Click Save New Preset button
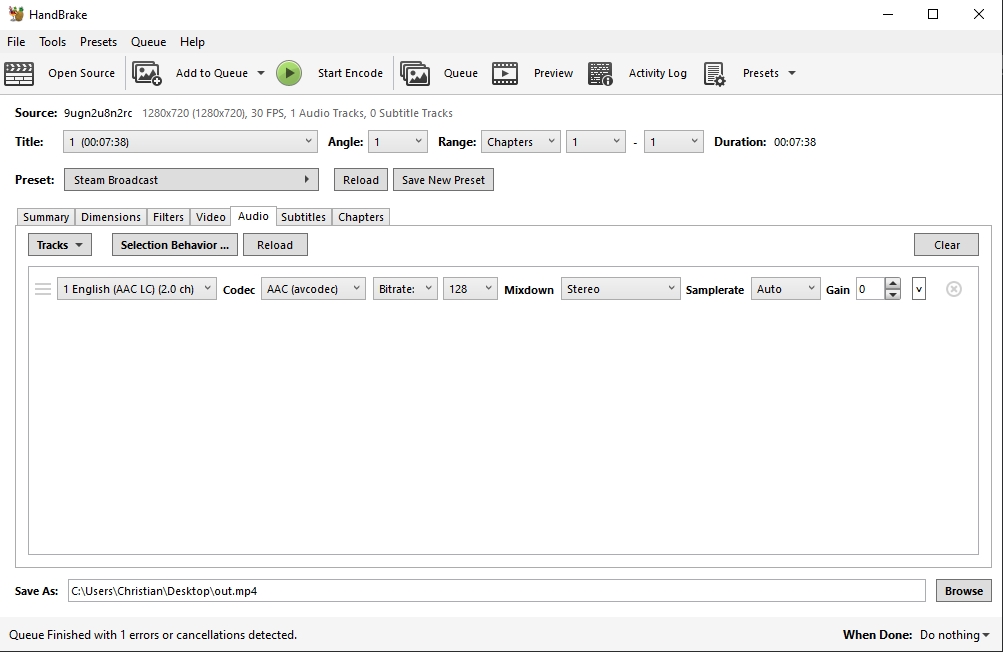Viewport: 1003px width, 652px height. (443, 180)
